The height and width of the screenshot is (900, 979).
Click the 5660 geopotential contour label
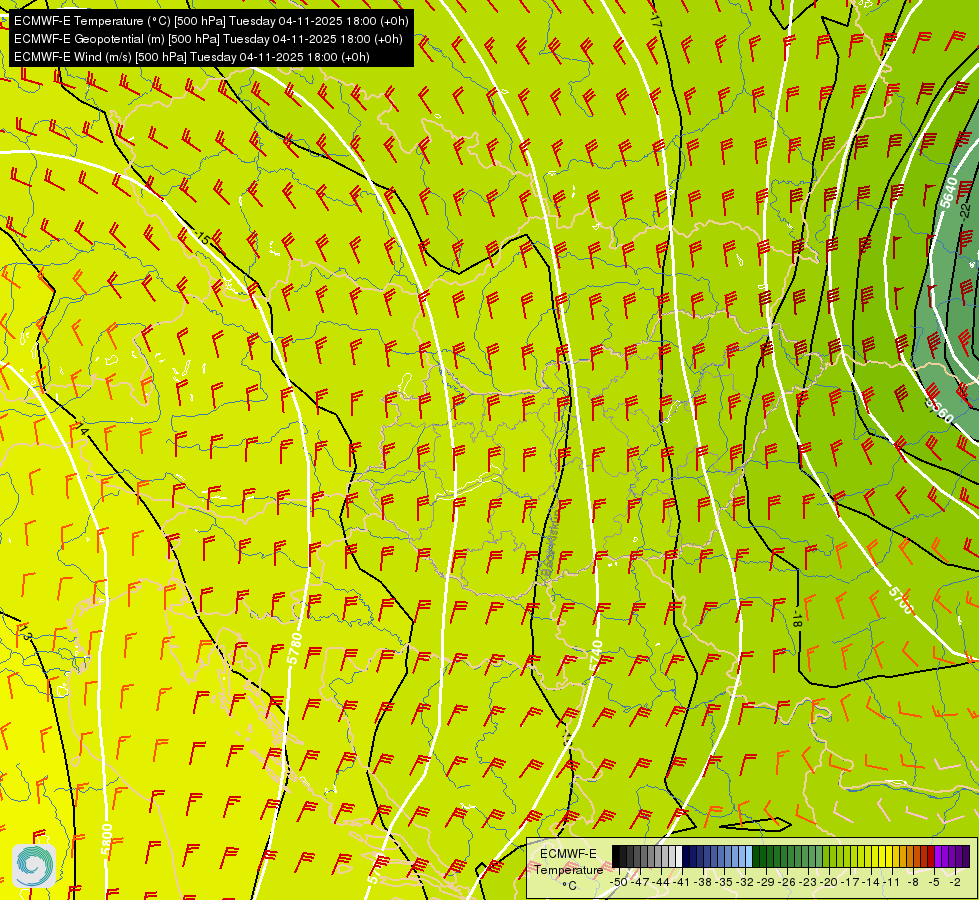tap(939, 410)
